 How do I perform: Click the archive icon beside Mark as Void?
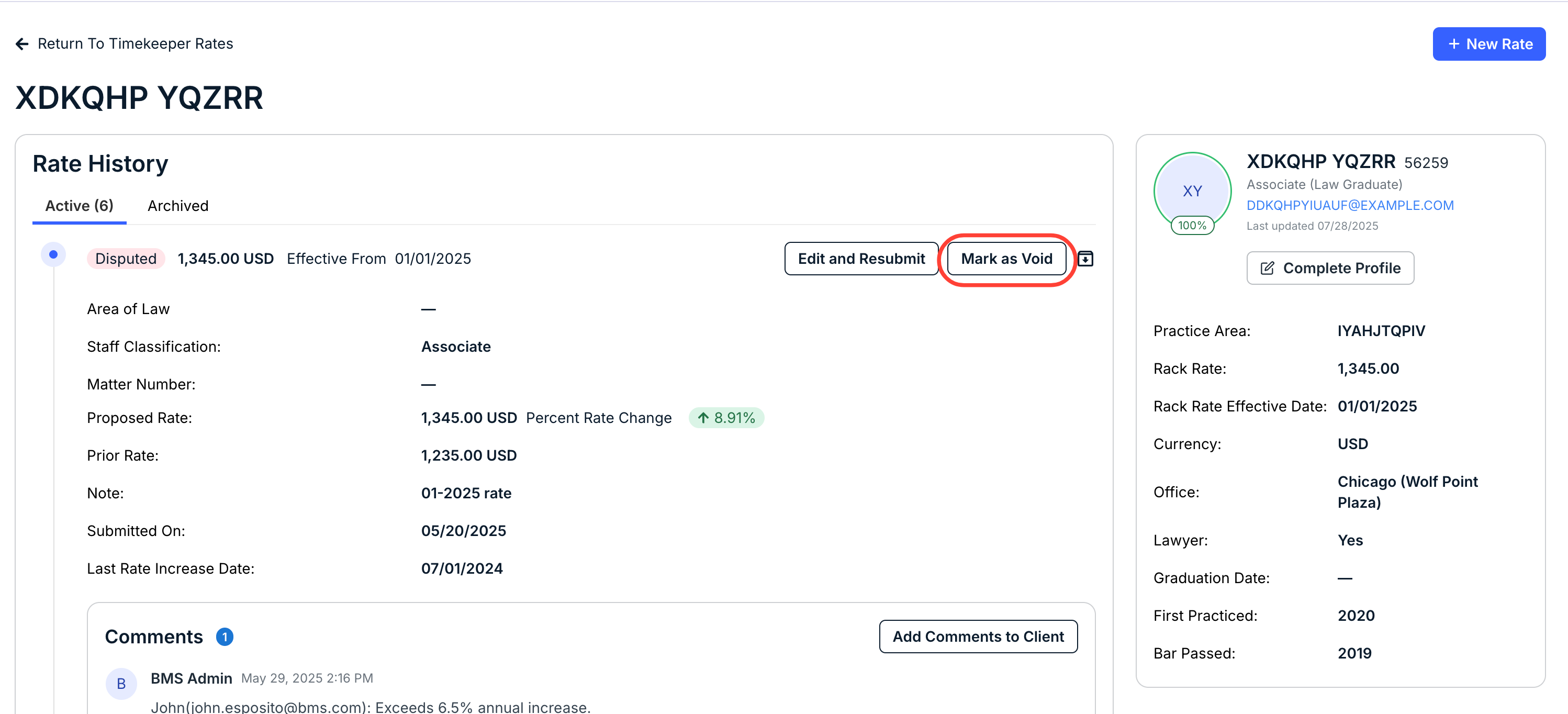1085,259
